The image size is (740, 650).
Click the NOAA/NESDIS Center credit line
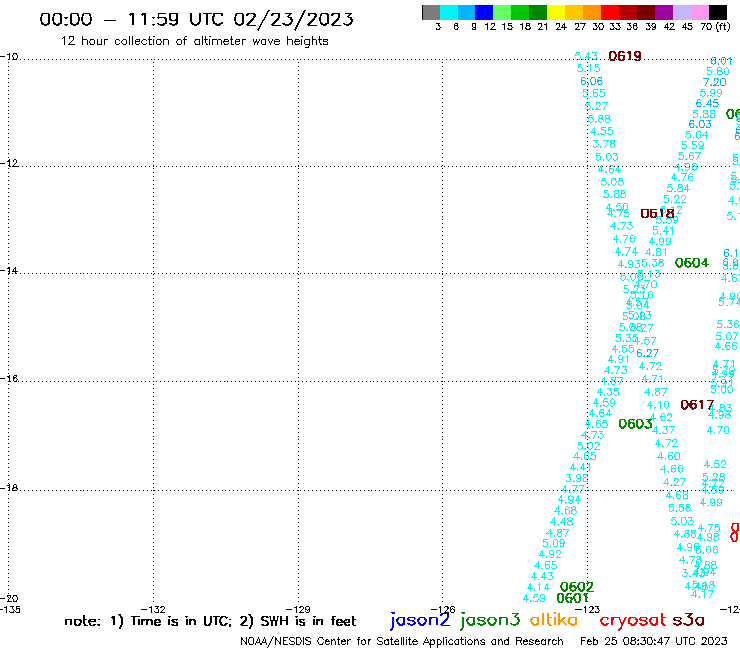pyautogui.click(x=402, y=641)
